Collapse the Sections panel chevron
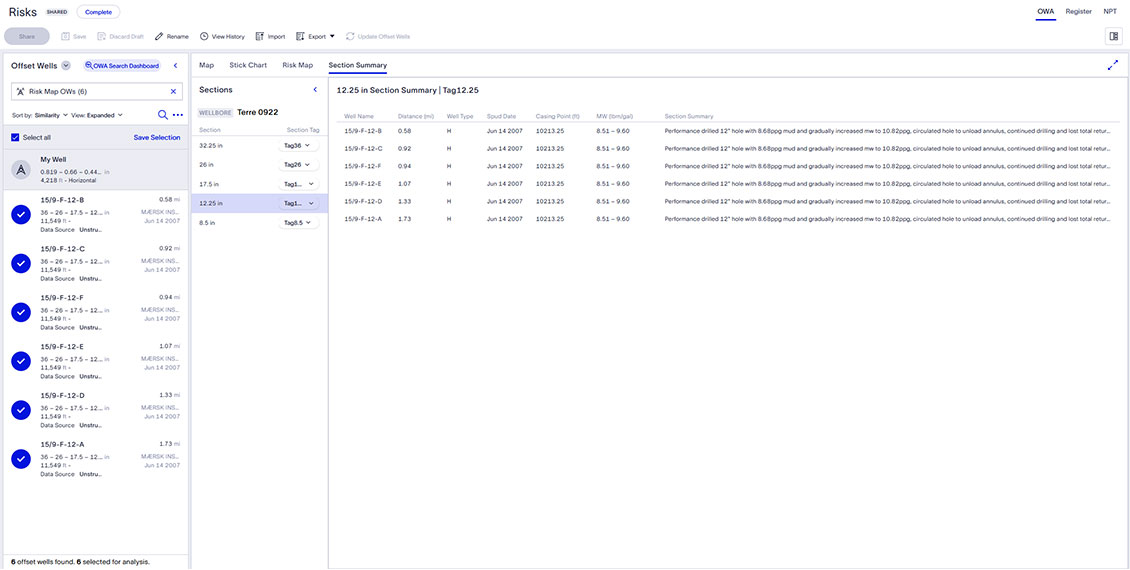The height and width of the screenshot is (570, 1130). pos(314,90)
